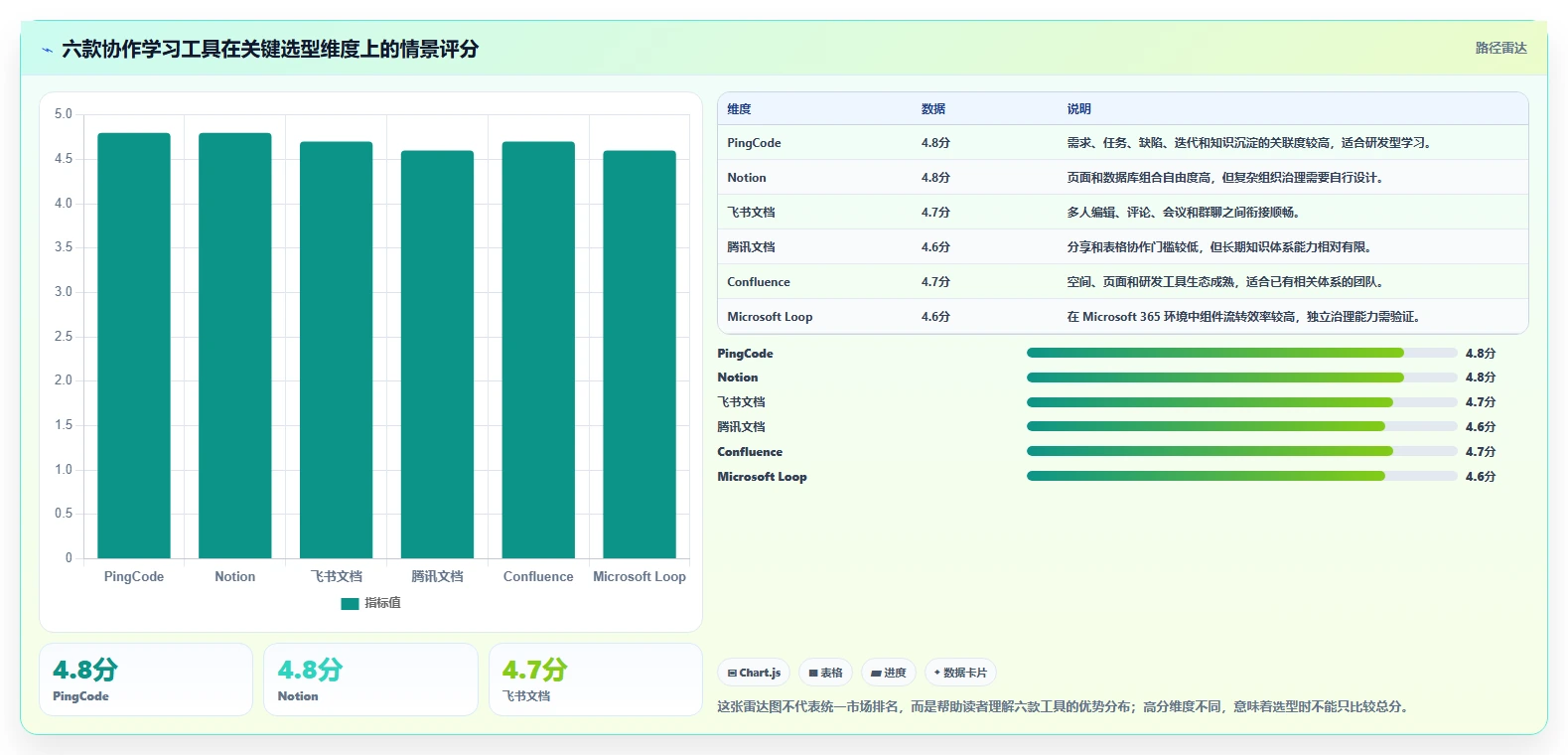
Task: Click the 数据卡片 tag chip
Action: click(960, 673)
